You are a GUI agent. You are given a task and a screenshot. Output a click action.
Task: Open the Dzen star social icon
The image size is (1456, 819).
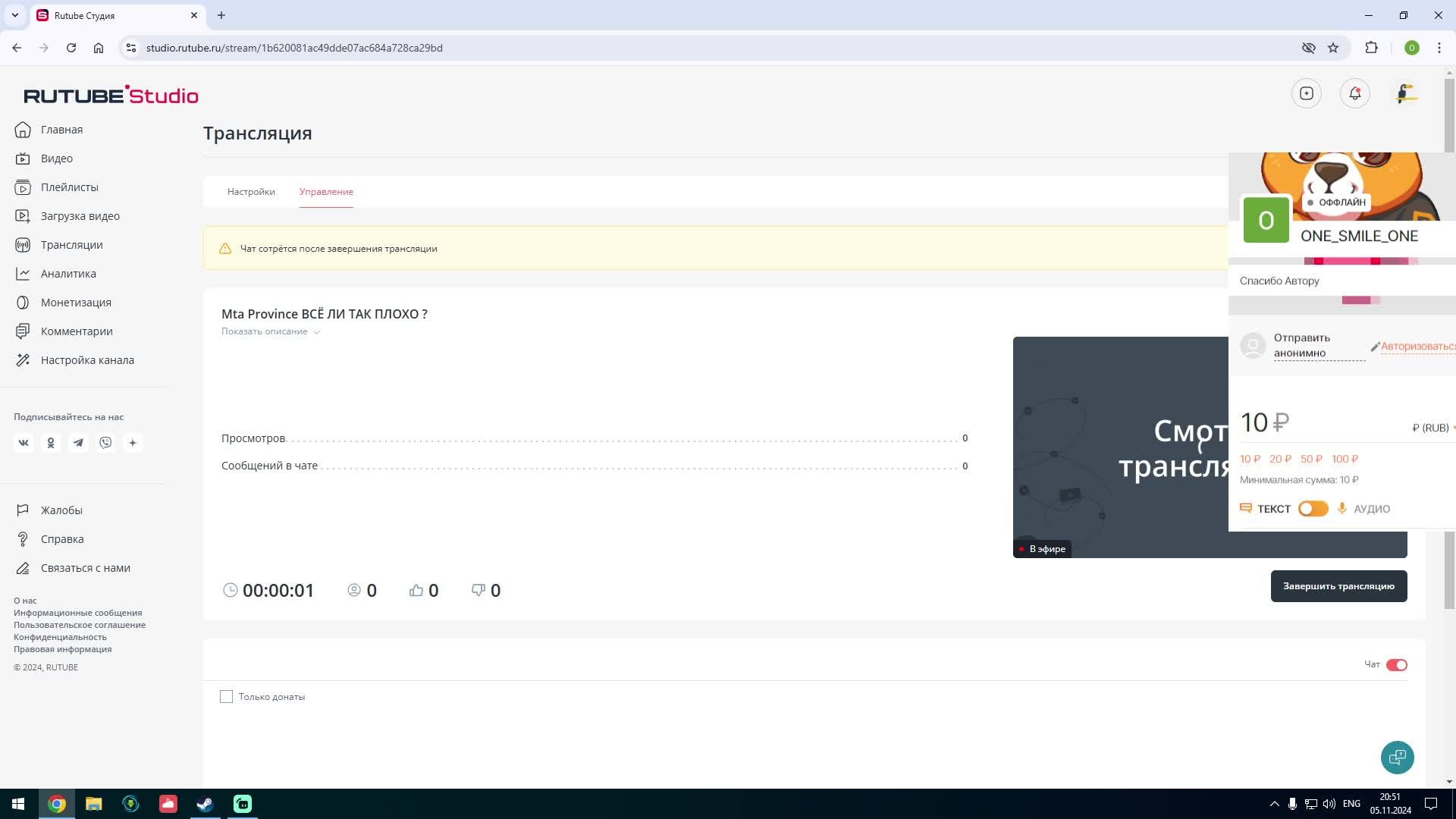point(133,443)
